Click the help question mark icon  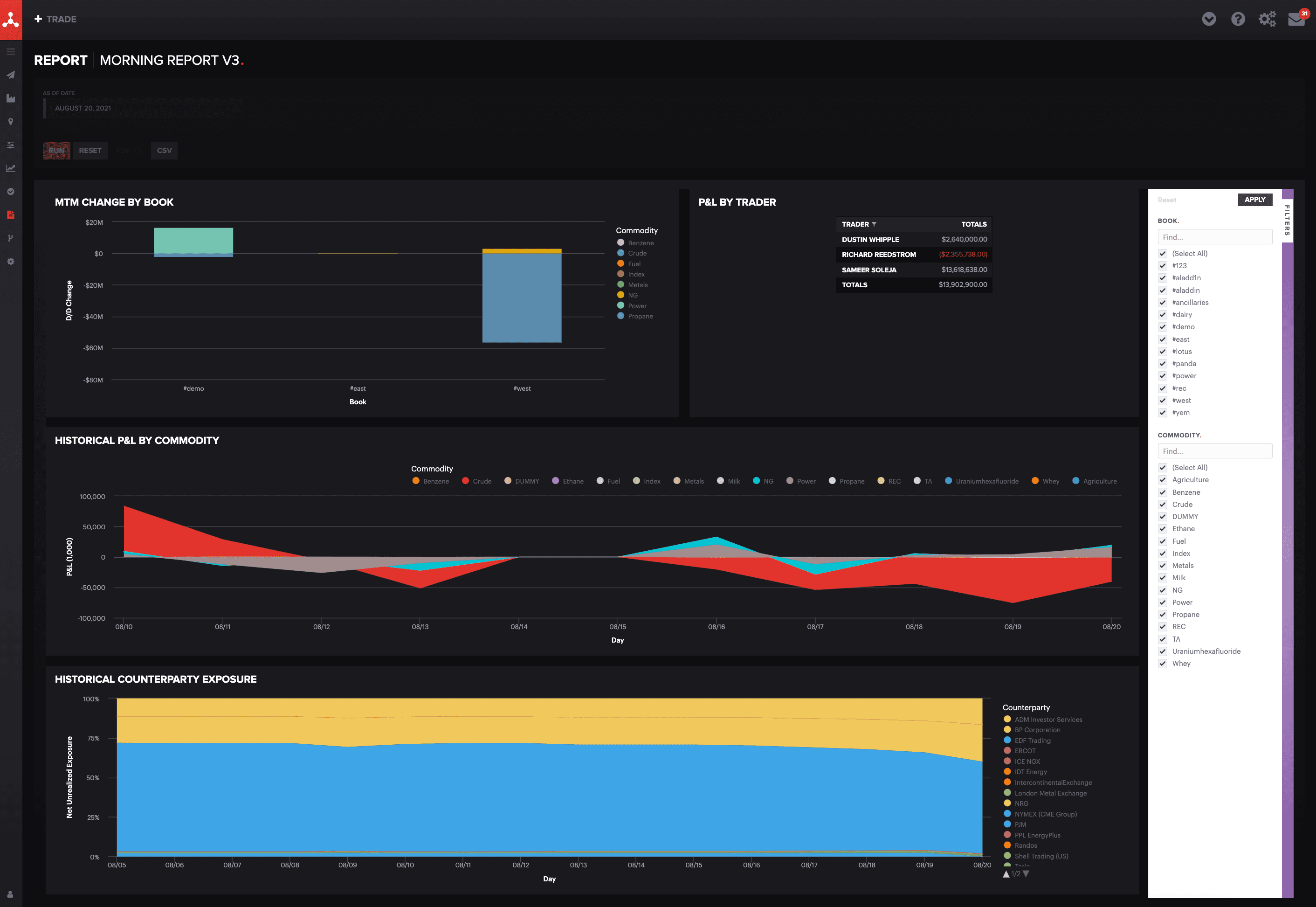pos(1238,19)
